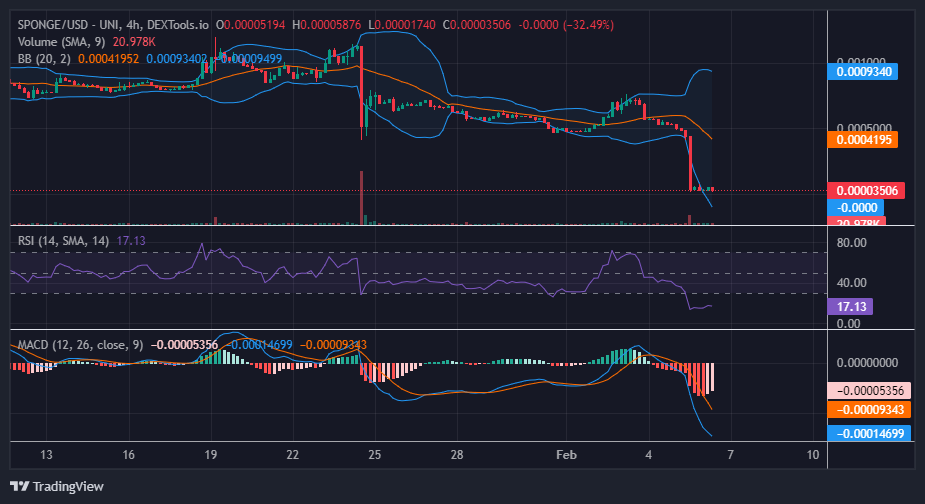Click the MACD value -0.00005356 in legend
Screen dimensions: 925x504
tap(184, 345)
